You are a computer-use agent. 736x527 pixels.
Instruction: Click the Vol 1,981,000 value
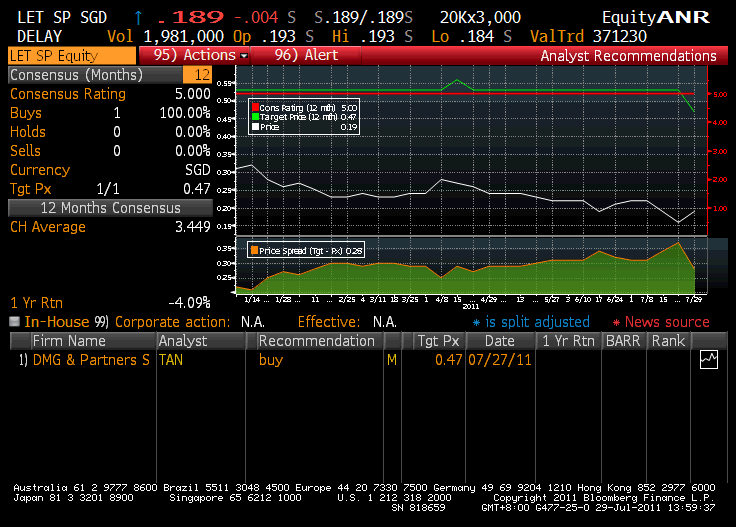pos(184,36)
